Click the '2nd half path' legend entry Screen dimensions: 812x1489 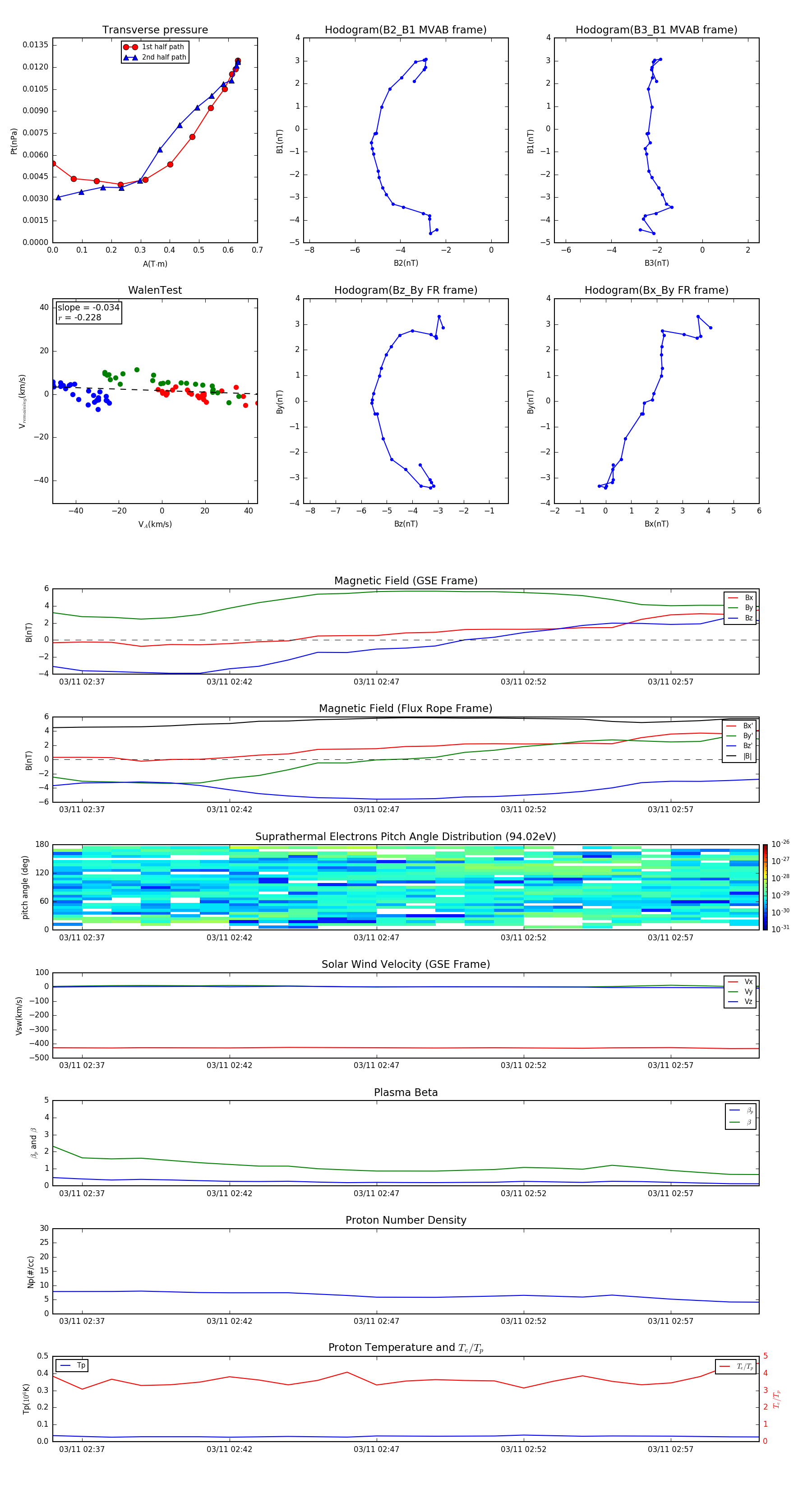tap(155, 57)
